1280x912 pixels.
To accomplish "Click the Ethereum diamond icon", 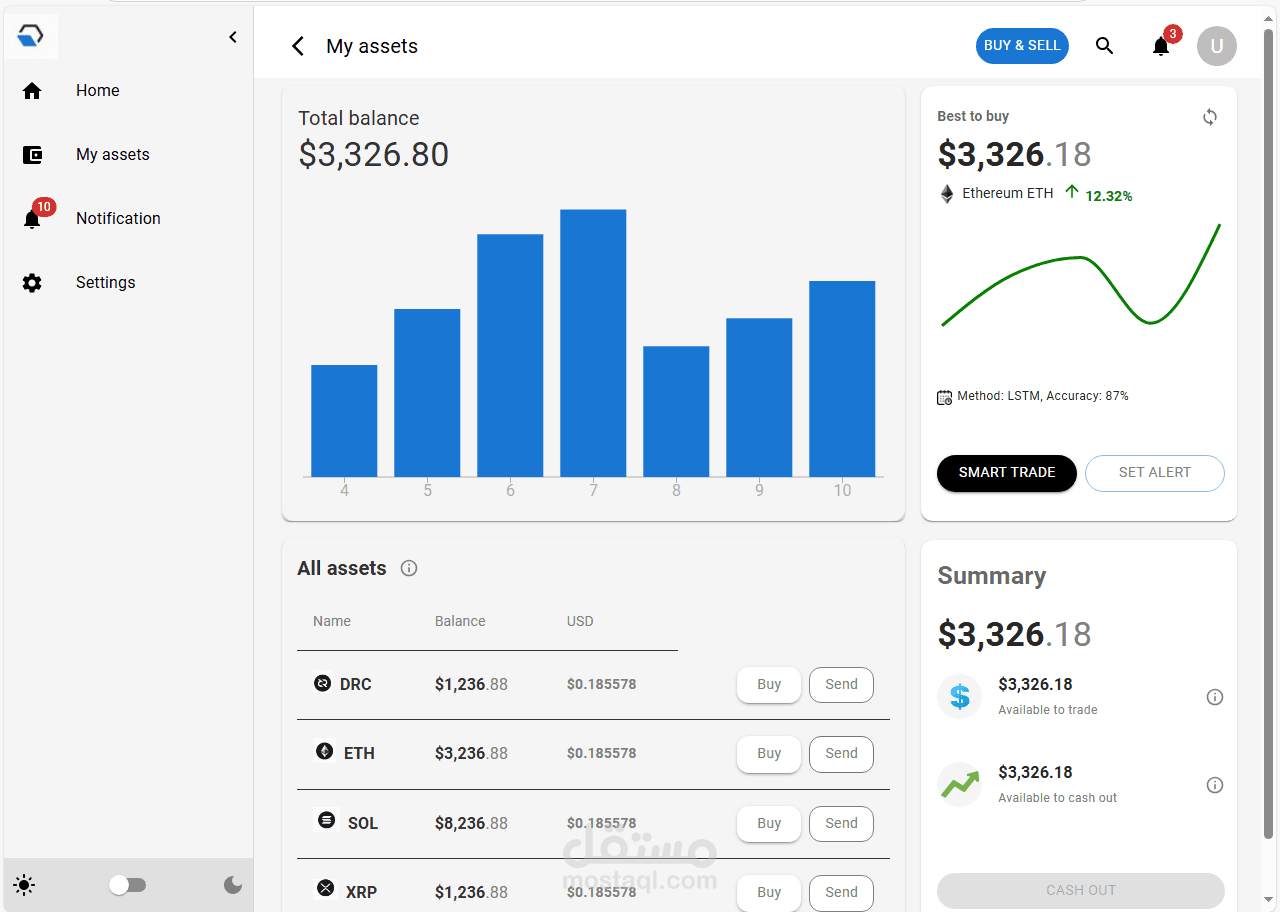I will [947, 194].
